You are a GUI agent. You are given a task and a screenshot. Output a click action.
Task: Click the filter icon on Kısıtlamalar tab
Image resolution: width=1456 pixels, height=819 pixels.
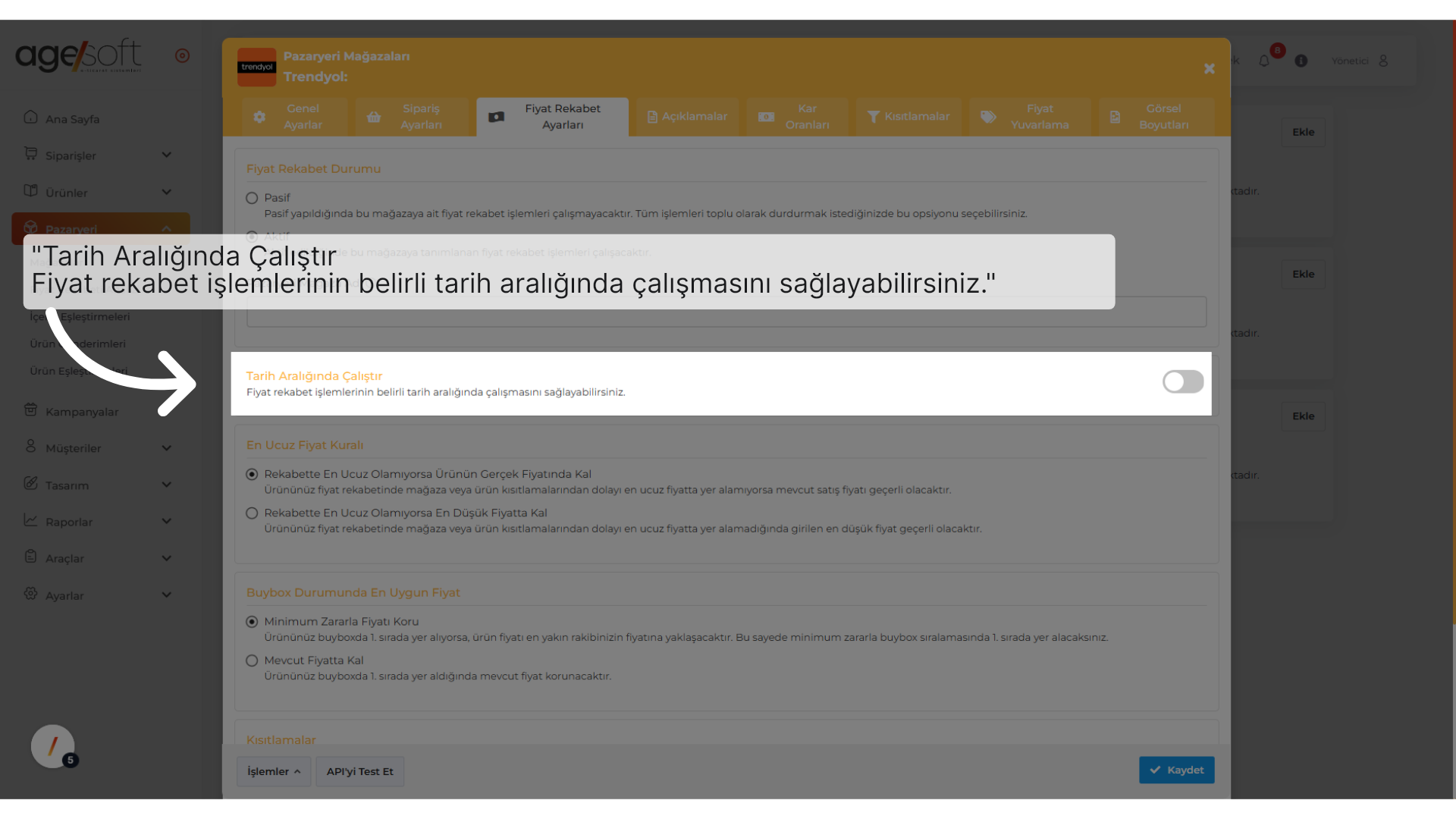[x=874, y=117]
